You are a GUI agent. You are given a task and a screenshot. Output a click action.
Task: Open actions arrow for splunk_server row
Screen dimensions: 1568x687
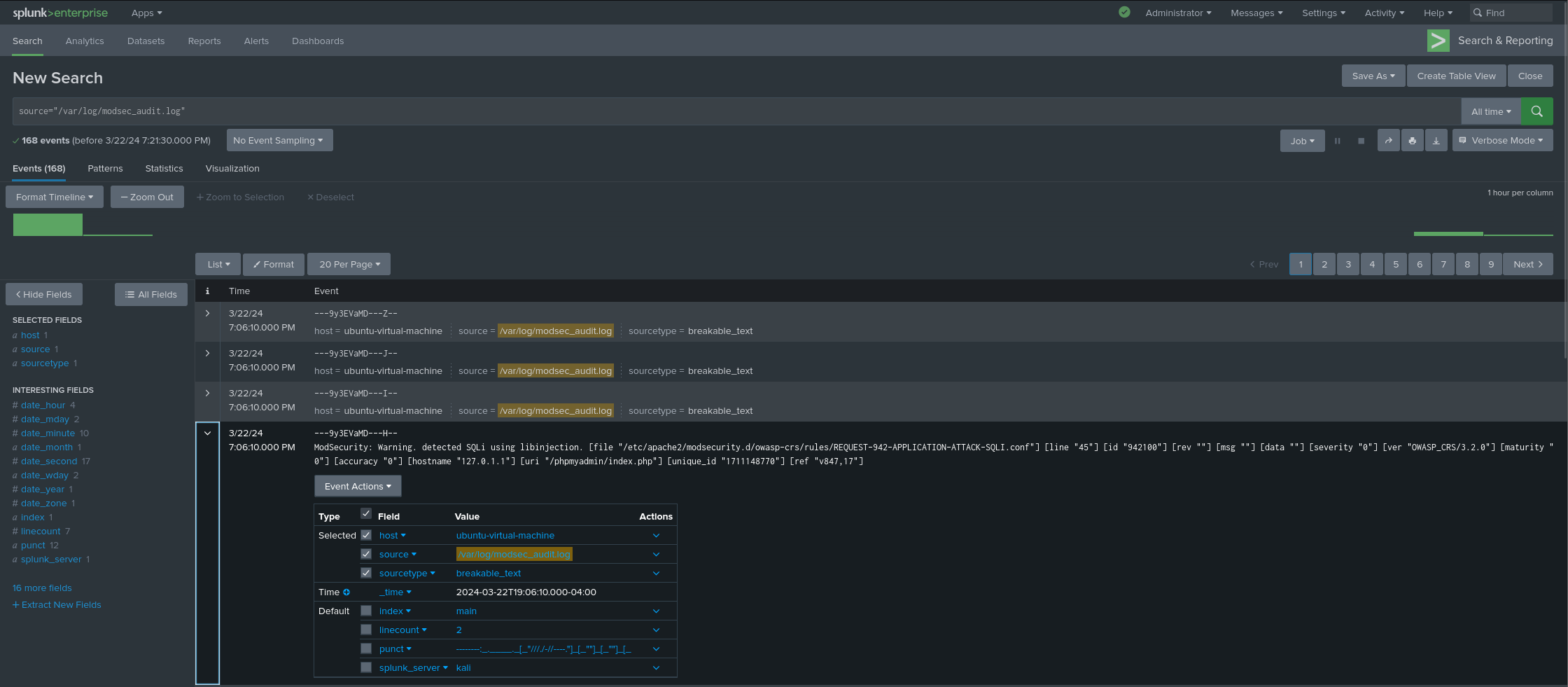pyautogui.click(x=656, y=667)
